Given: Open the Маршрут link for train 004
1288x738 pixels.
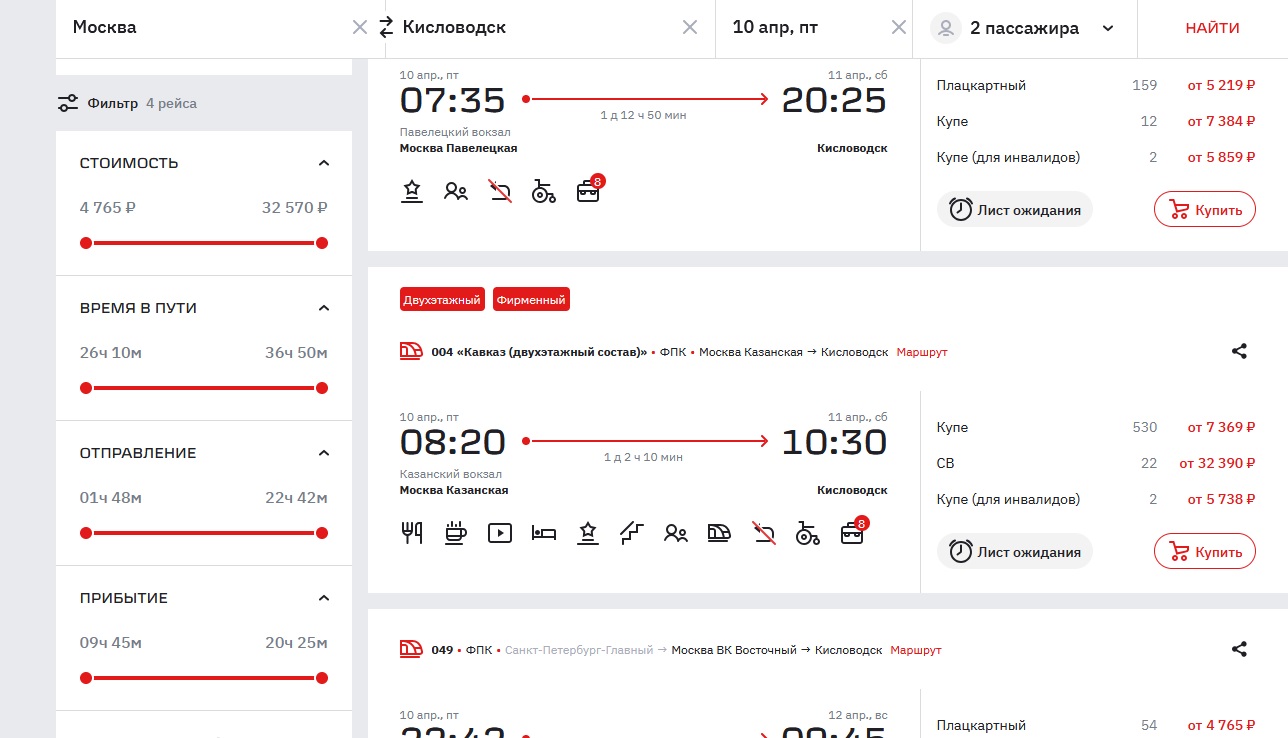Looking at the screenshot, I should (x=921, y=352).
